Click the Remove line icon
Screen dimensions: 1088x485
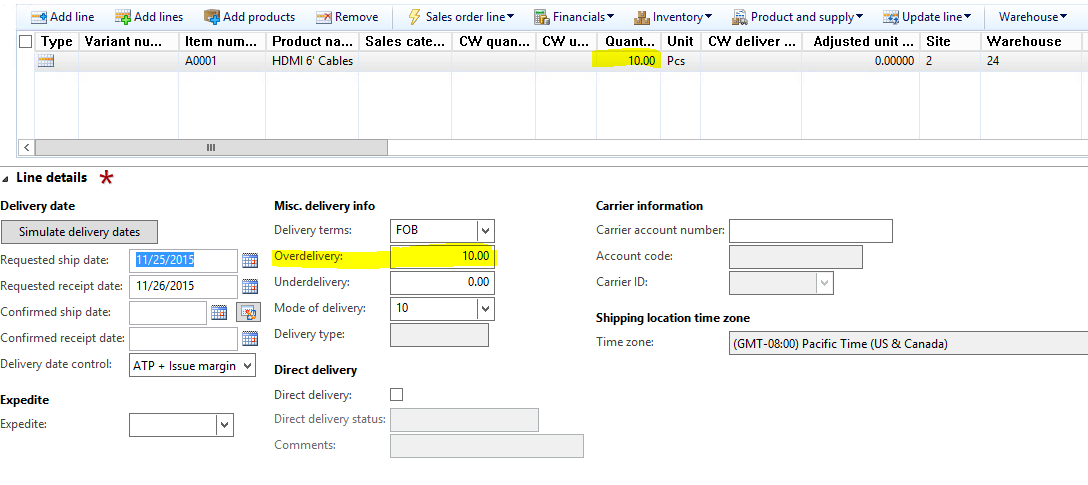point(324,17)
